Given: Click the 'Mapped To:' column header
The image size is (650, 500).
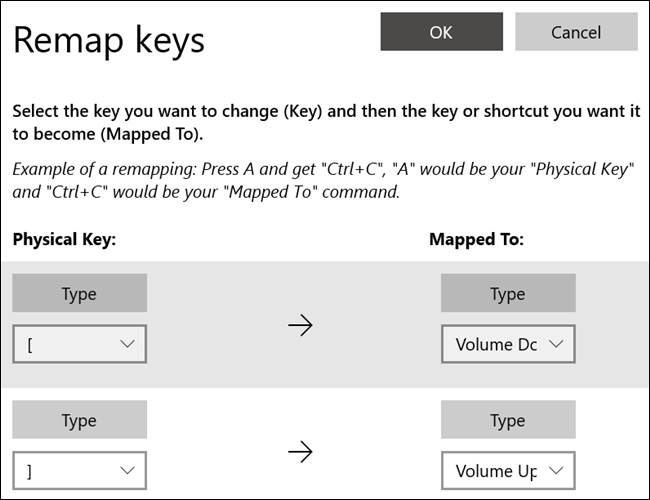Looking at the screenshot, I should pyautogui.click(x=477, y=239).
